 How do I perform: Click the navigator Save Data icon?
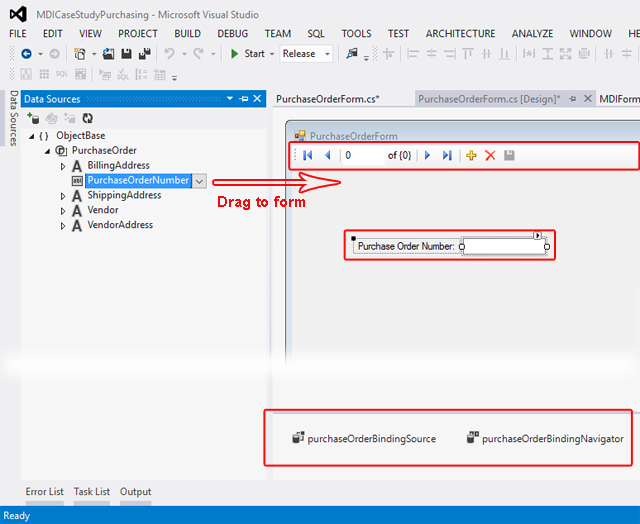coord(509,155)
